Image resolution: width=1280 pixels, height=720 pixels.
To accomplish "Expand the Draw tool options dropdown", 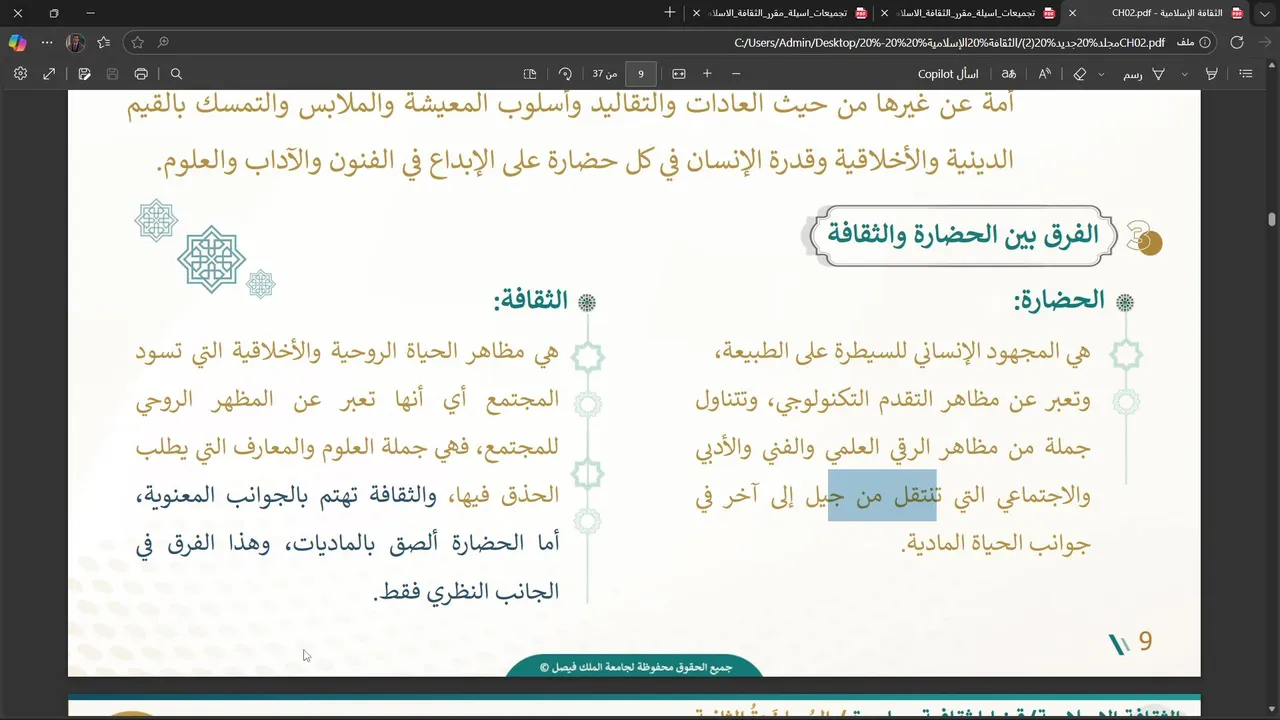I will click(1102, 74).
